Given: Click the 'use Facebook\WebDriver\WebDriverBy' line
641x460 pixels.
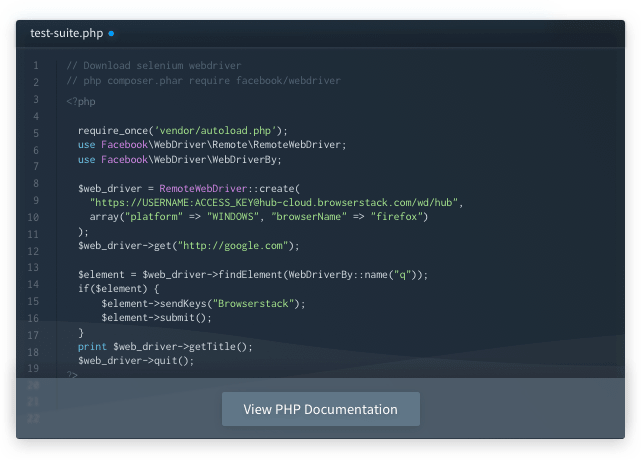Looking at the screenshot, I should [x=180, y=159].
